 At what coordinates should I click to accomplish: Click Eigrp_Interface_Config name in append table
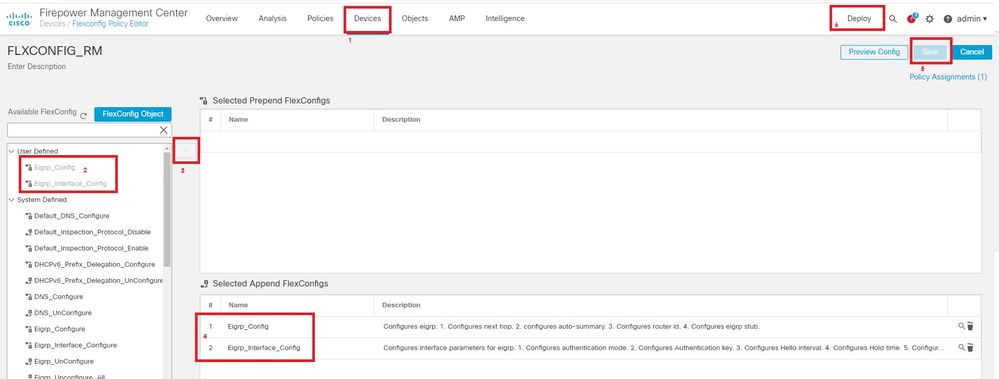pos(264,348)
